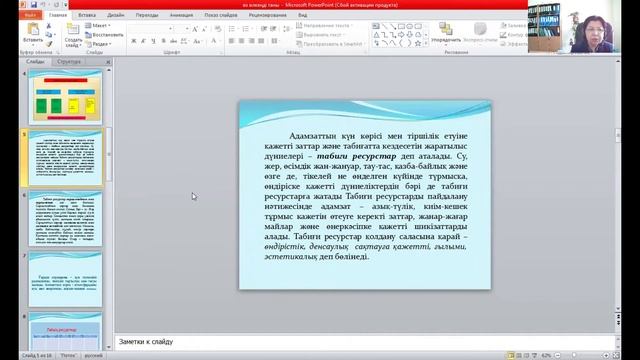The height and width of the screenshot is (360, 640).
Task: Switch to slide sorter view in status bar
Action: coord(519,356)
